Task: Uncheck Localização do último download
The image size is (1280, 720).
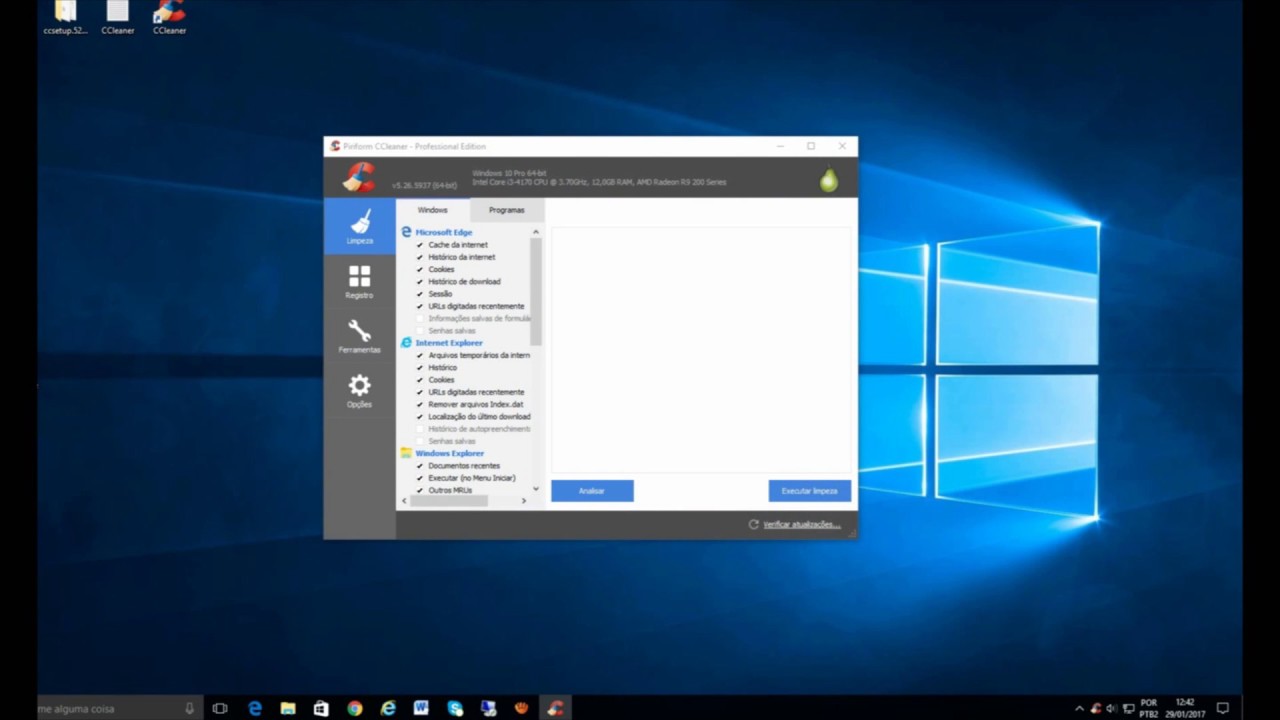Action: tap(420, 417)
